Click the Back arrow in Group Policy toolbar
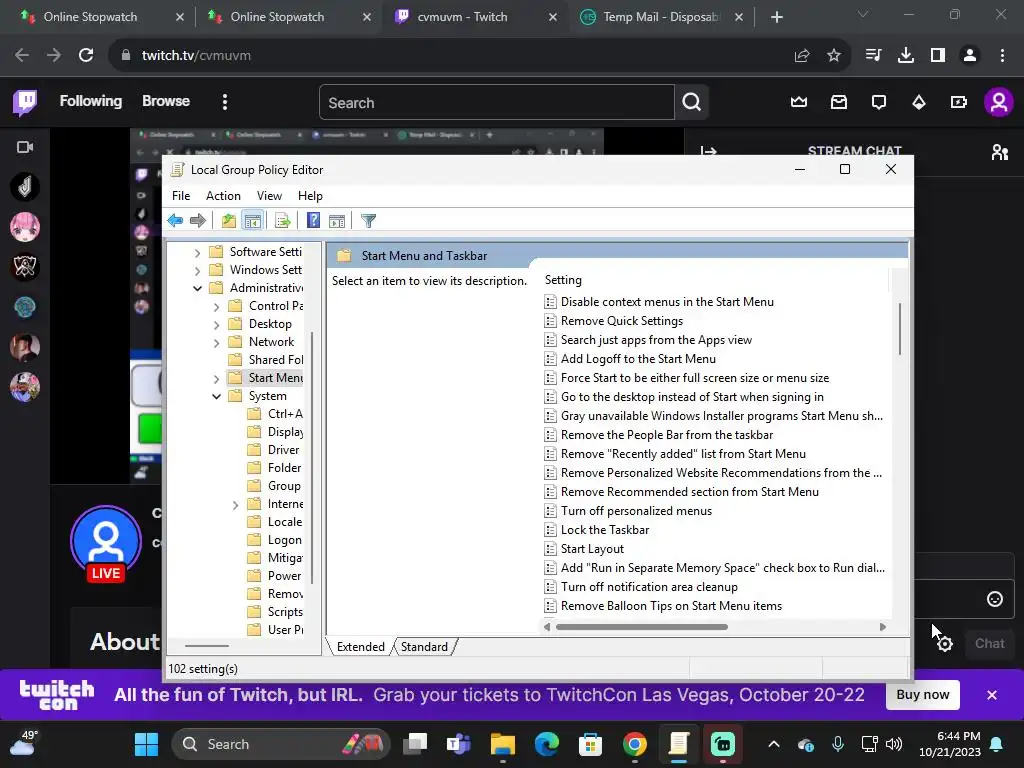 tap(175, 221)
